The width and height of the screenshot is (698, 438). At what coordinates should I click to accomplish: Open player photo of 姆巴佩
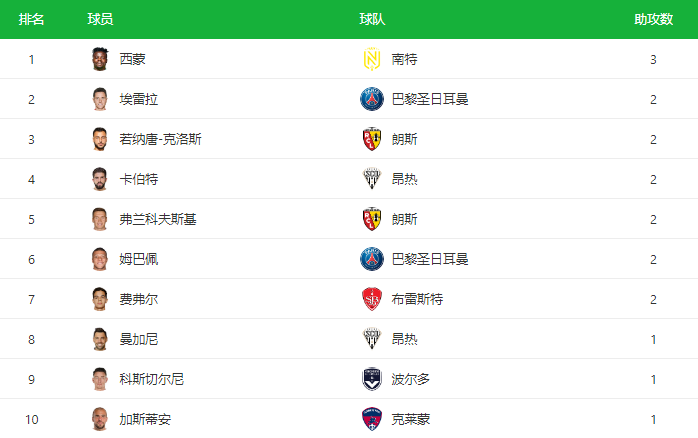pyautogui.click(x=100, y=259)
